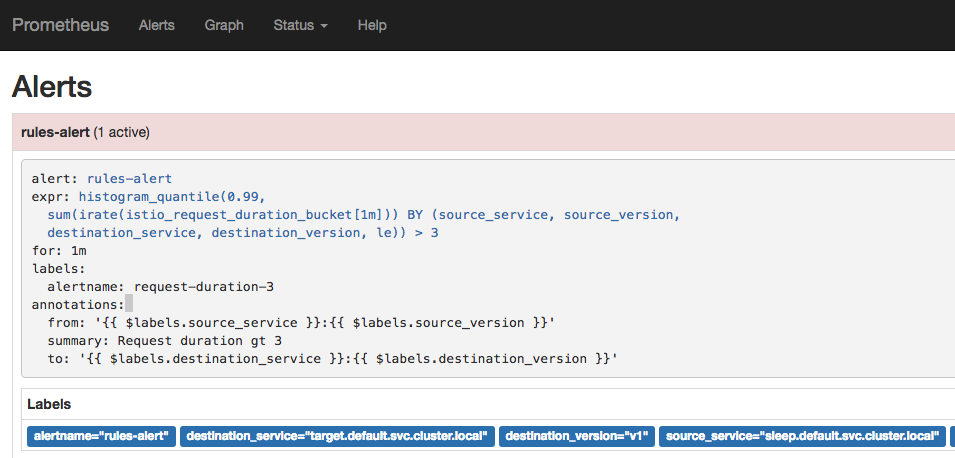Open the Prometheus home brand link

pyautogui.click(x=60, y=25)
